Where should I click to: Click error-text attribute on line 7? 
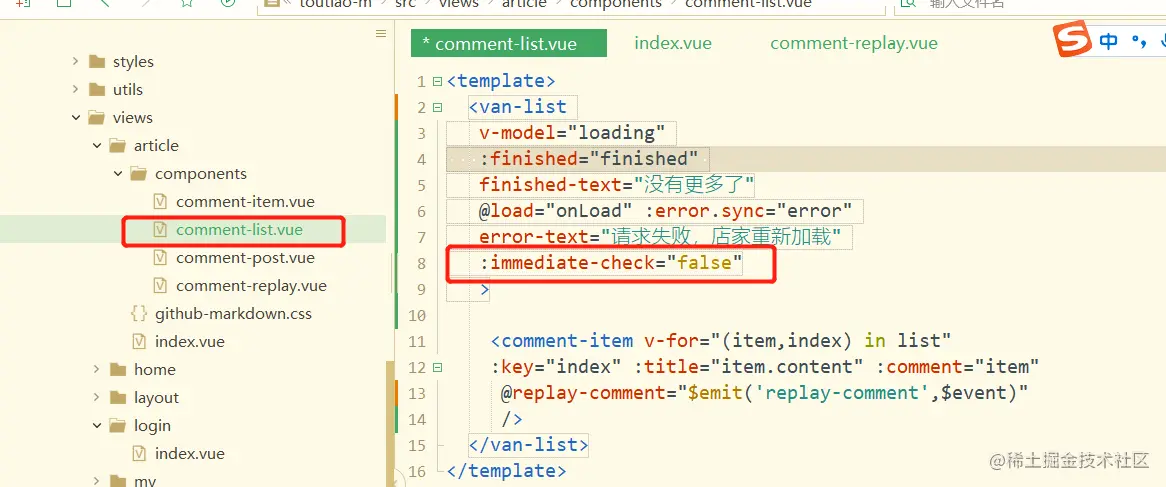(660, 237)
